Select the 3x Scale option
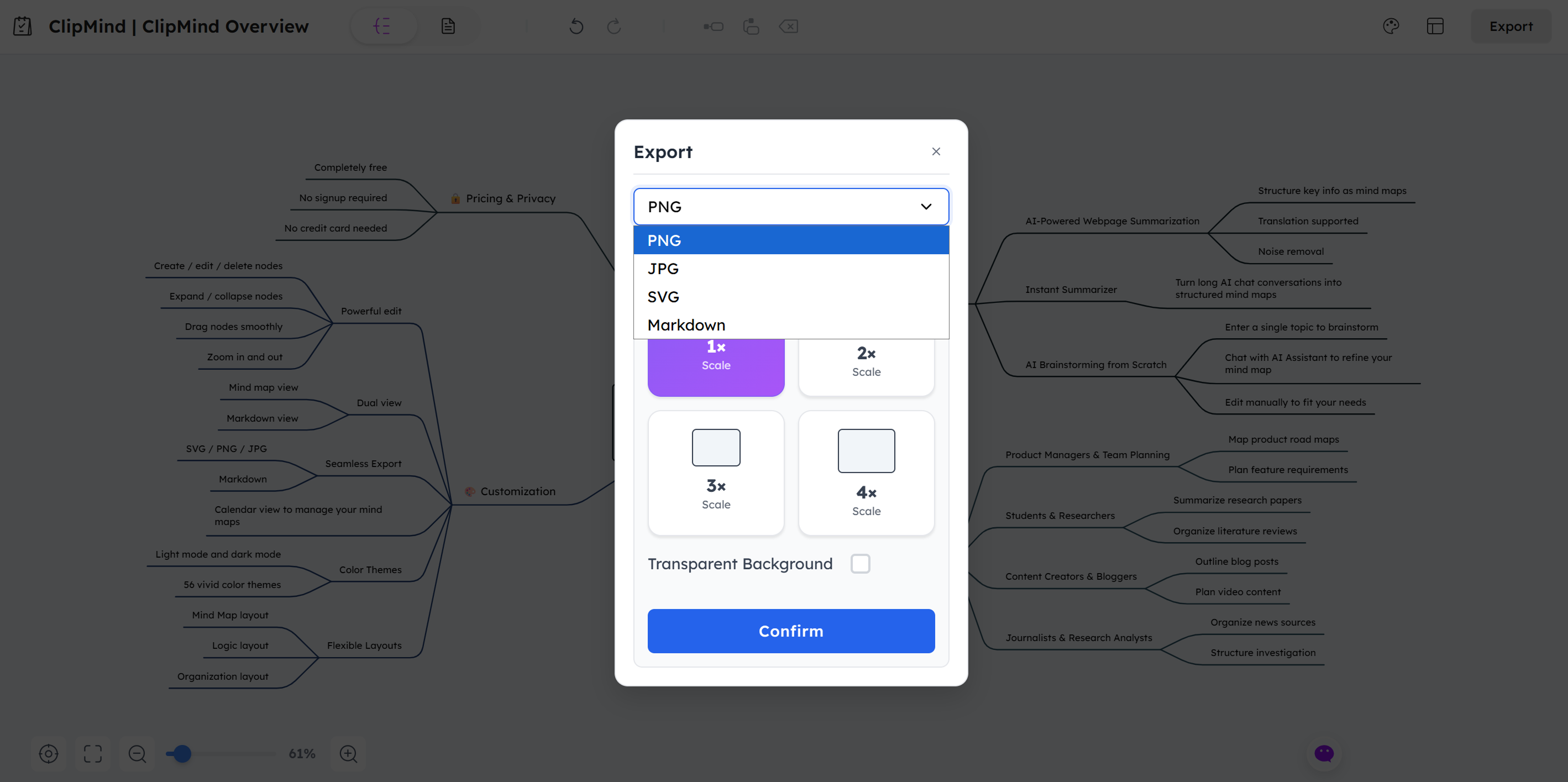The image size is (1568, 782). (x=716, y=474)
